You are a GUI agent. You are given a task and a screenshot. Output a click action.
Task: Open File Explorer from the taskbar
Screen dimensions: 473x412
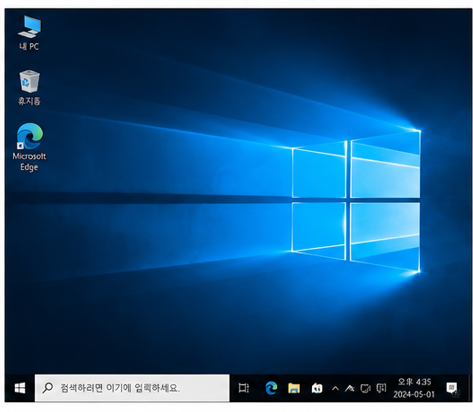coord(294,388)
